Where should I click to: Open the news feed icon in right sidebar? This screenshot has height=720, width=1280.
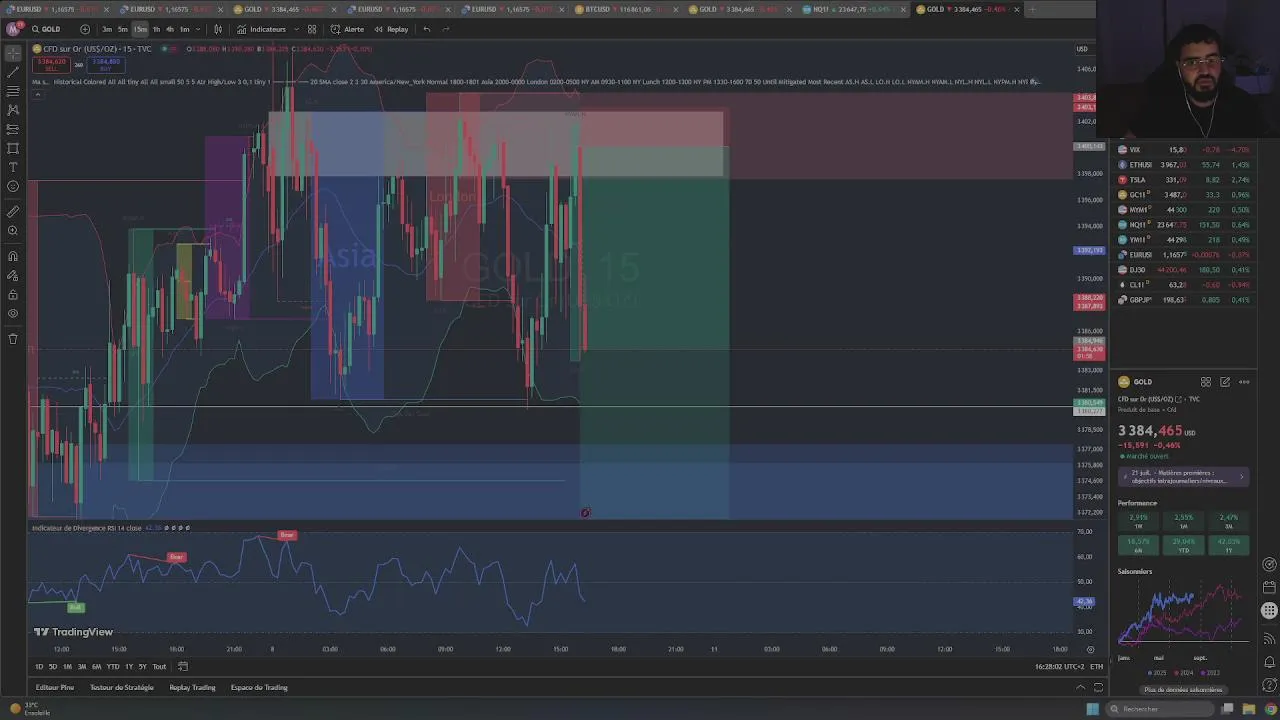click(1270, 638)
